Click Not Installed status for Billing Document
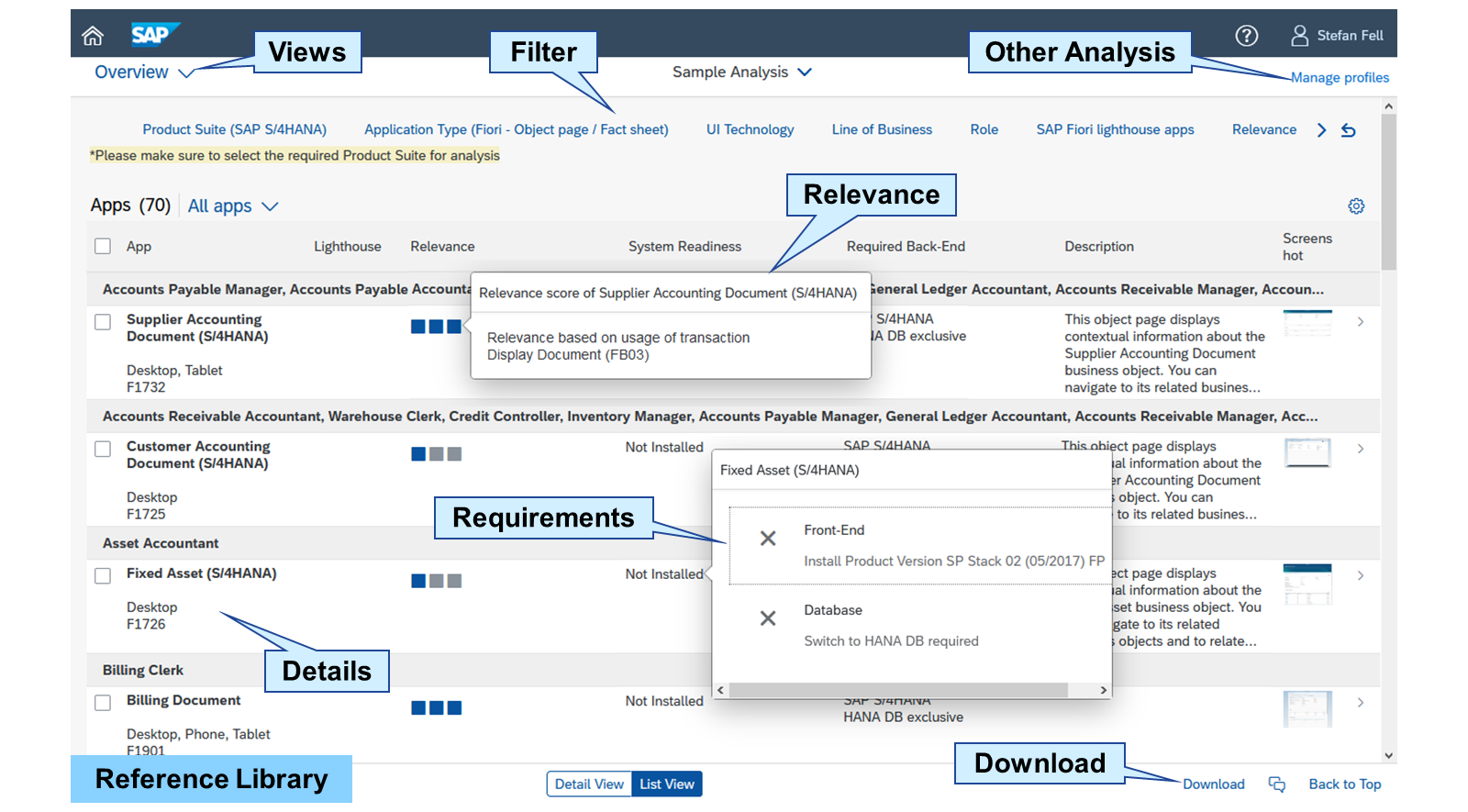Screen dimensions: 1468x812 tap(664, 701)
